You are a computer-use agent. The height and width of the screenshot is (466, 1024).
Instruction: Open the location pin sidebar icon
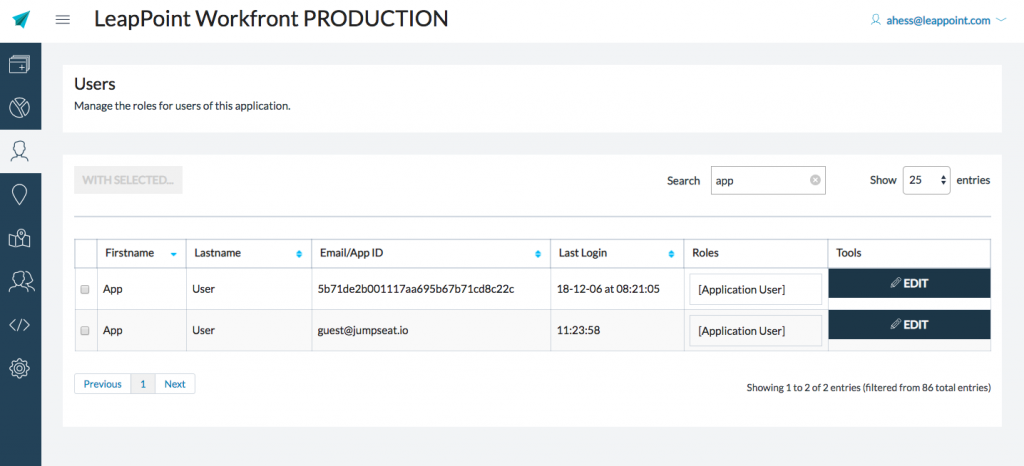[x=20, y=195]
